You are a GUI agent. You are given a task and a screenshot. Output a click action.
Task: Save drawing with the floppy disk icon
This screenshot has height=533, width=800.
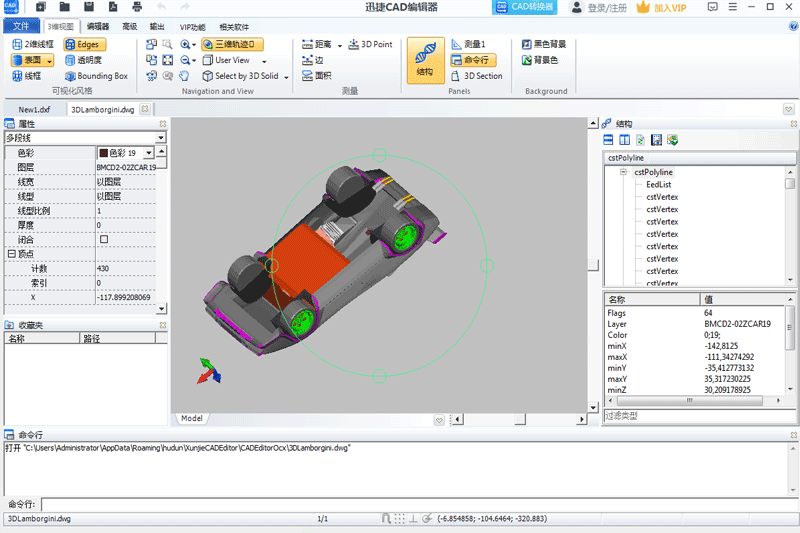(89, 7)
